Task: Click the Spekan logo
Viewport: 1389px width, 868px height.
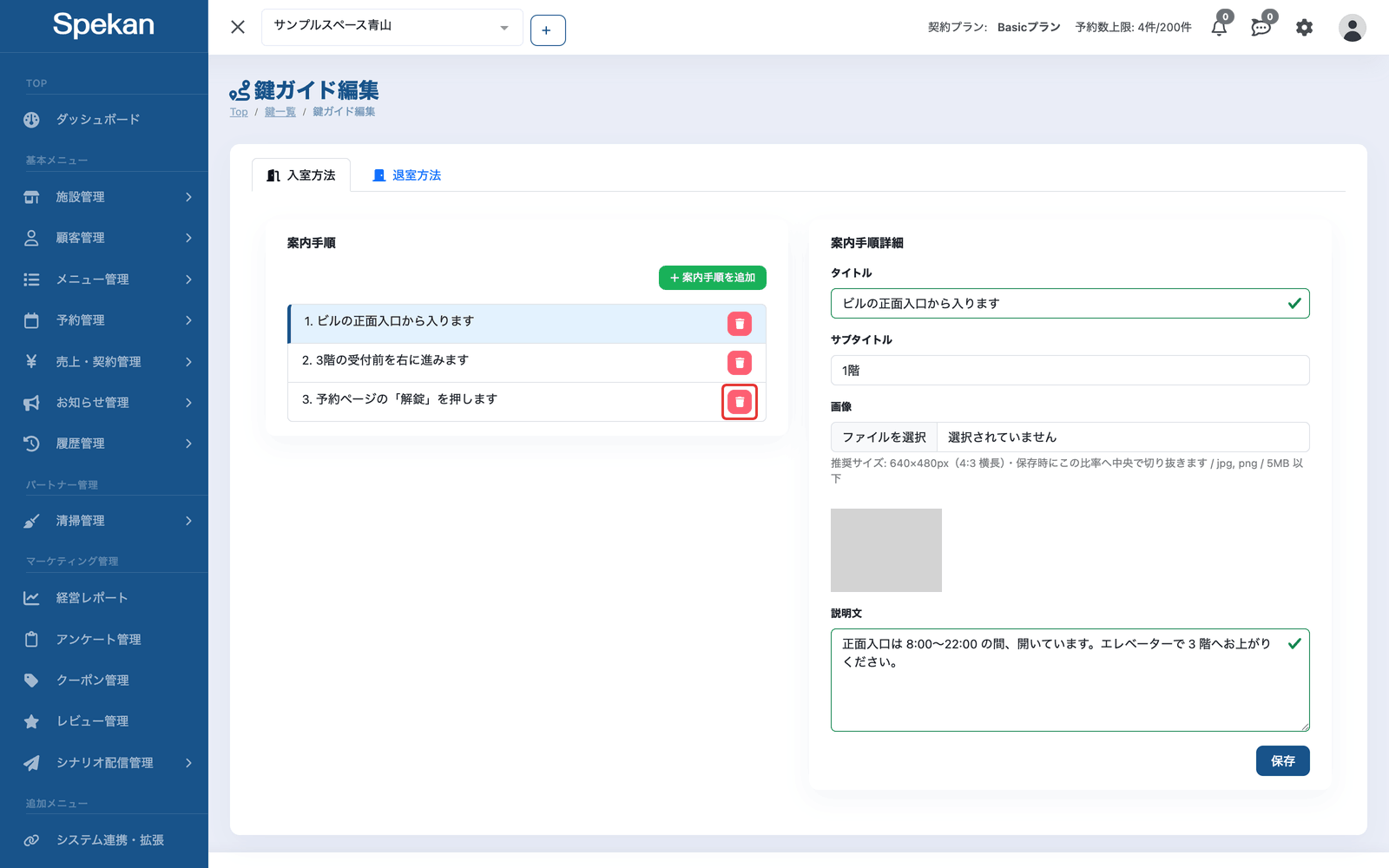Action: [x=103, y=25]
